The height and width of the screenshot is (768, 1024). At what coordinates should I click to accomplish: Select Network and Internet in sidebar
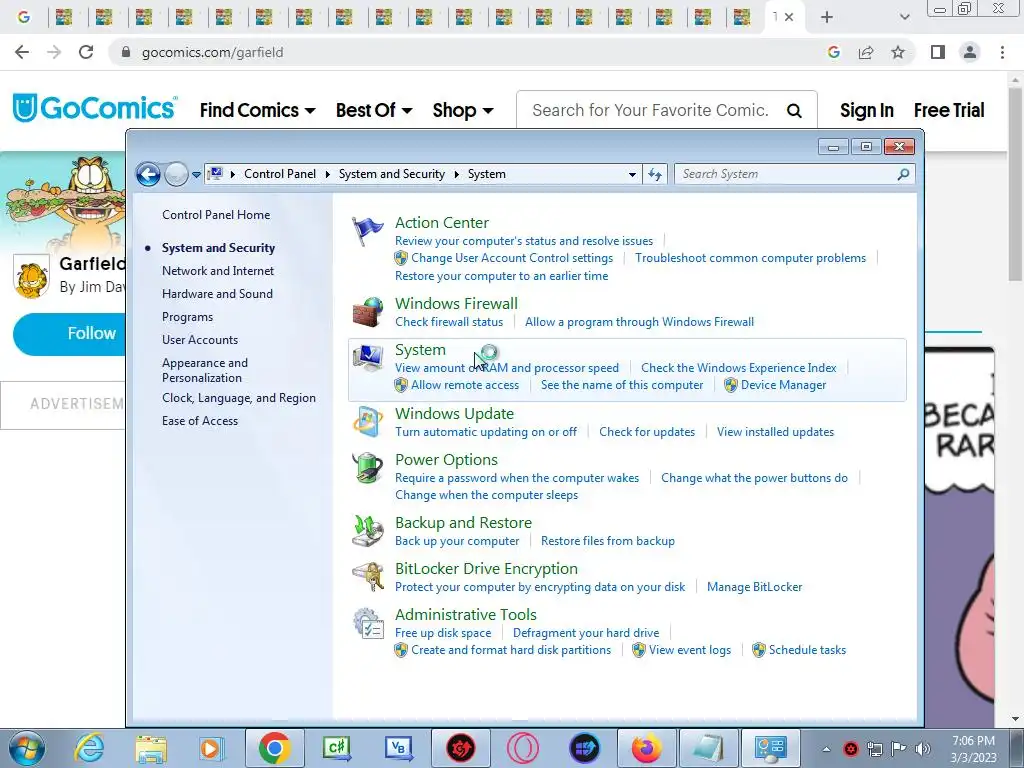click(217, 271)
